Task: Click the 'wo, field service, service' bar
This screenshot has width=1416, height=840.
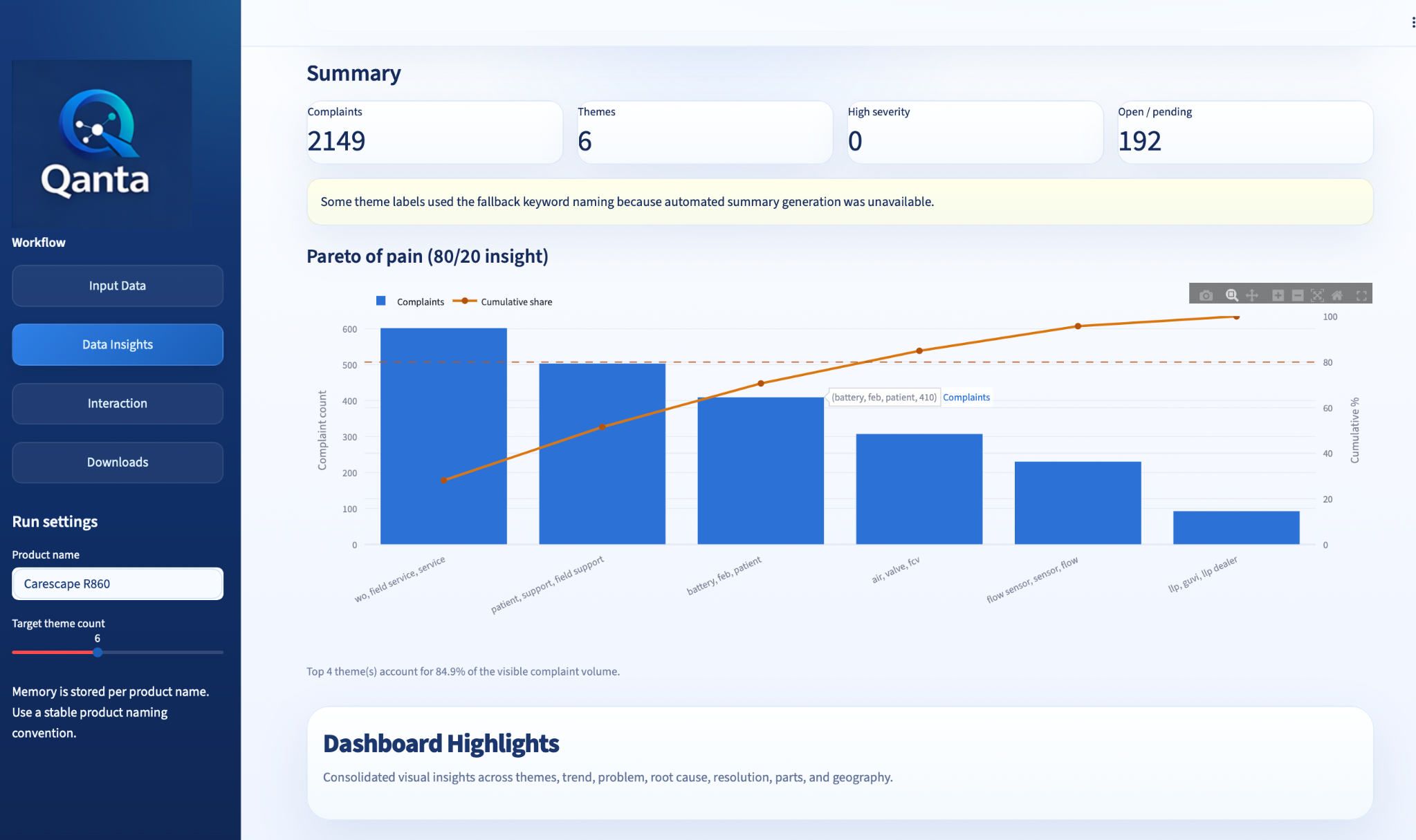Action: [x=443, y=436]
